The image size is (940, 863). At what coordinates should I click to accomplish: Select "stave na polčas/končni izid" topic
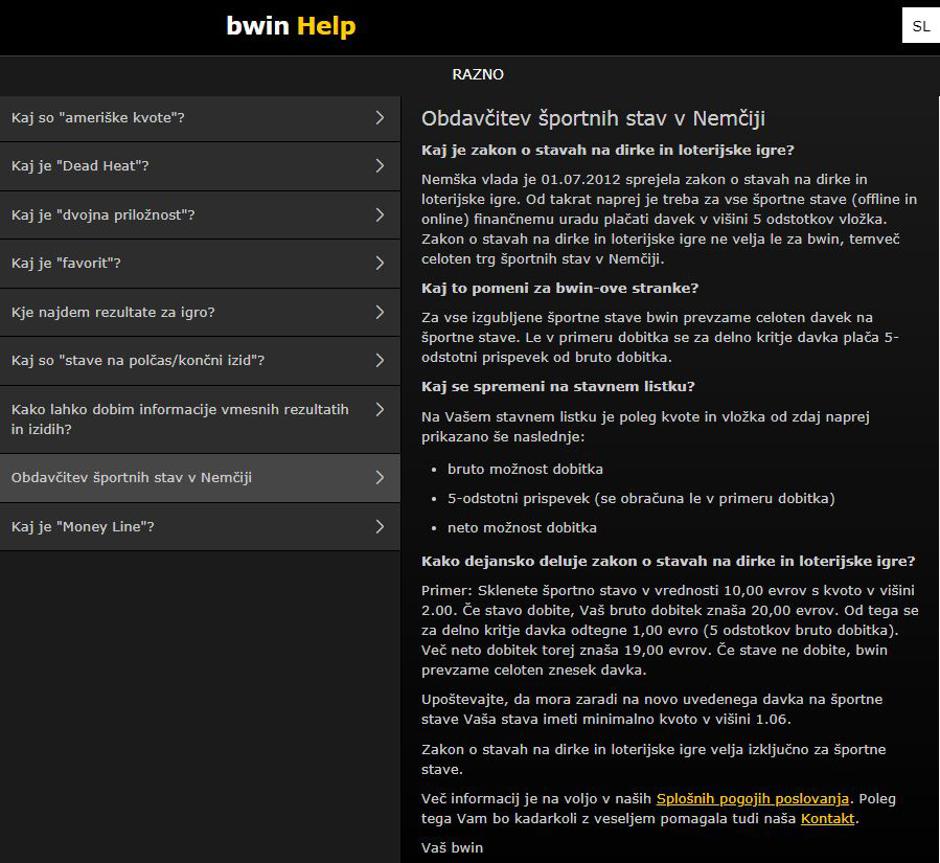coord(138,361)
